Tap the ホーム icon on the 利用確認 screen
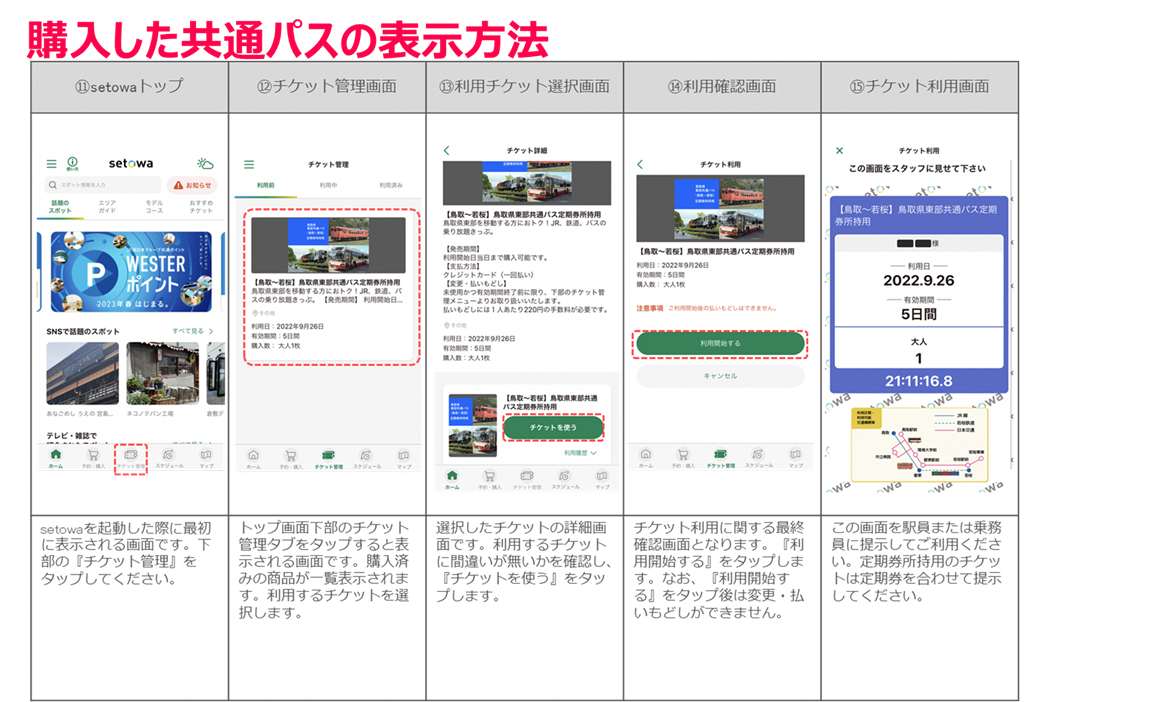Screen dimensions: 1152x702 tap(646, 459)
